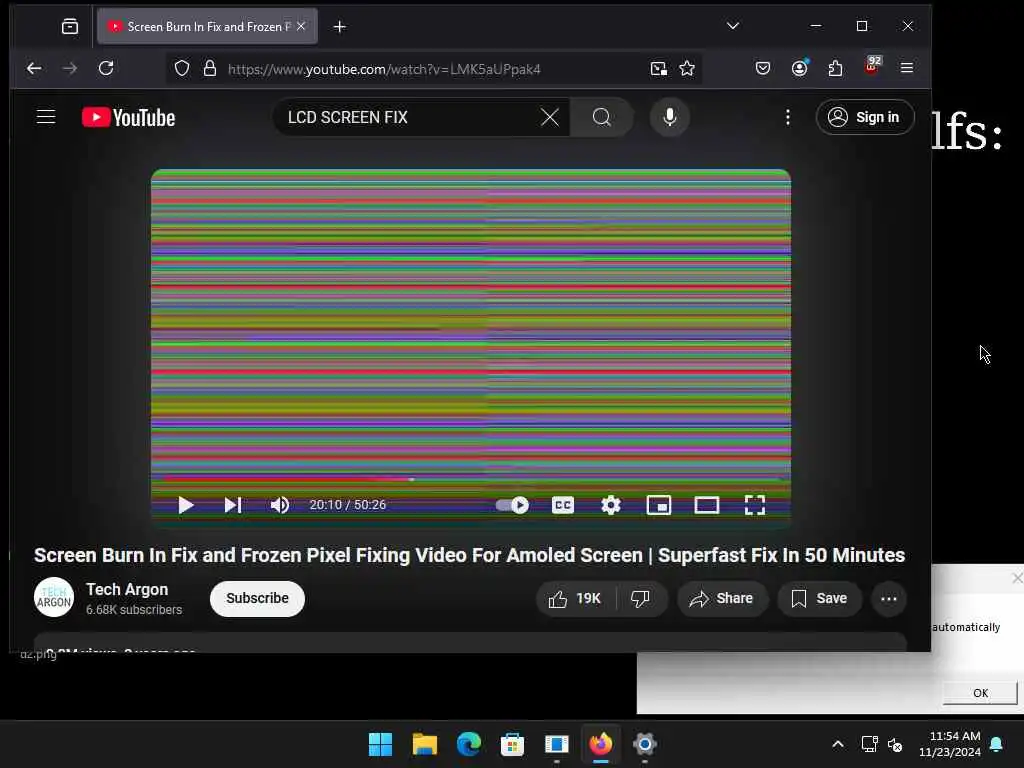
Task: Toggle autoplay switch in player
Action: [512, 505]
